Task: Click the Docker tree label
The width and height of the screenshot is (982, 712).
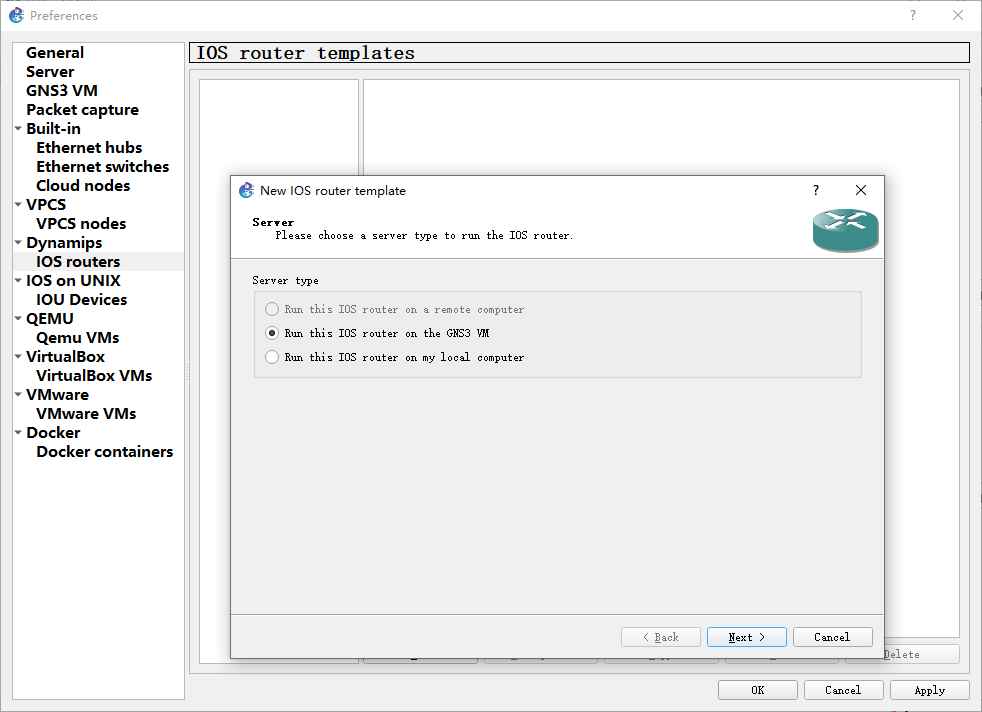Action: coord(53,433)
